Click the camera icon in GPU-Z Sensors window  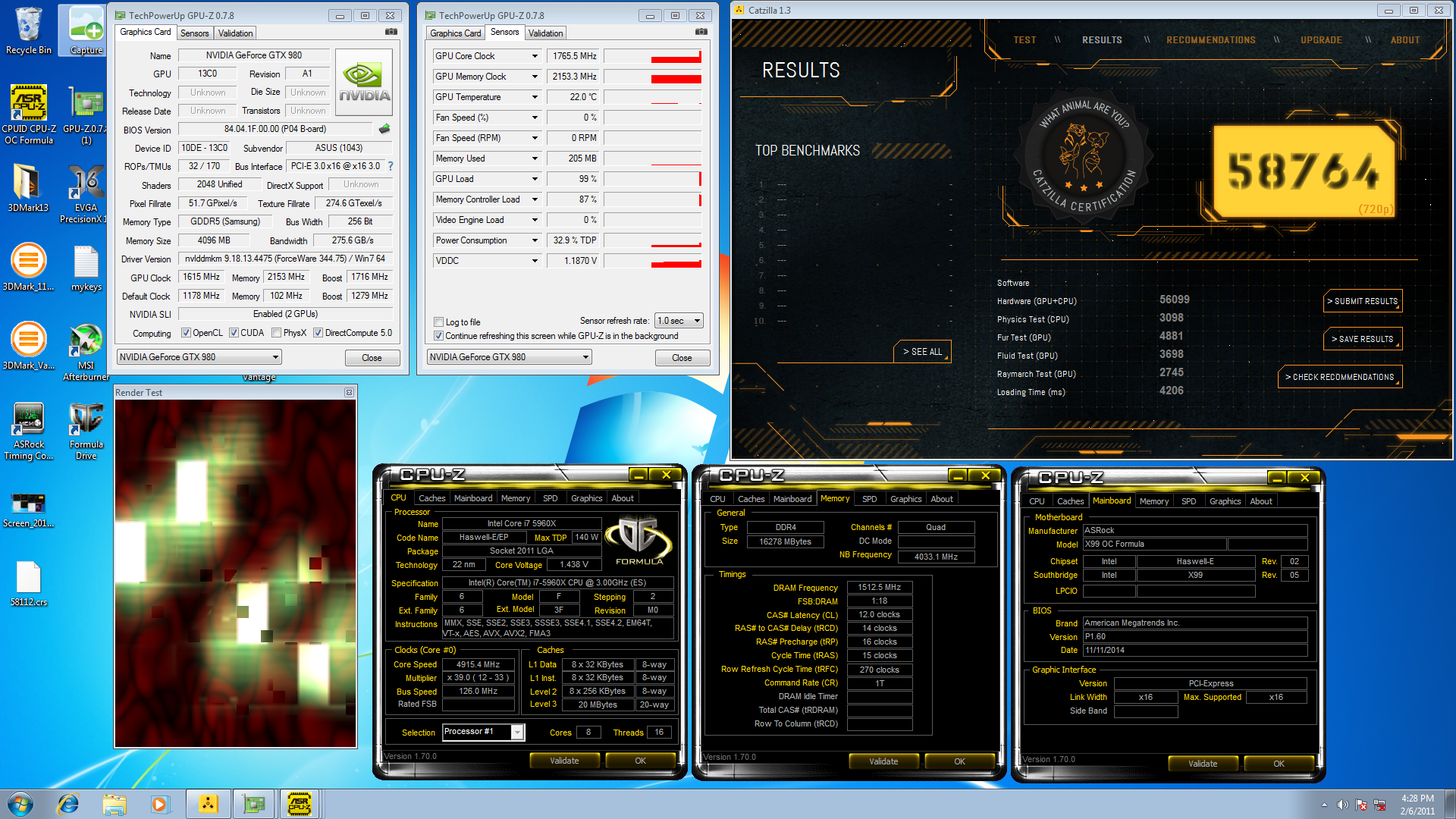point(701,32)
